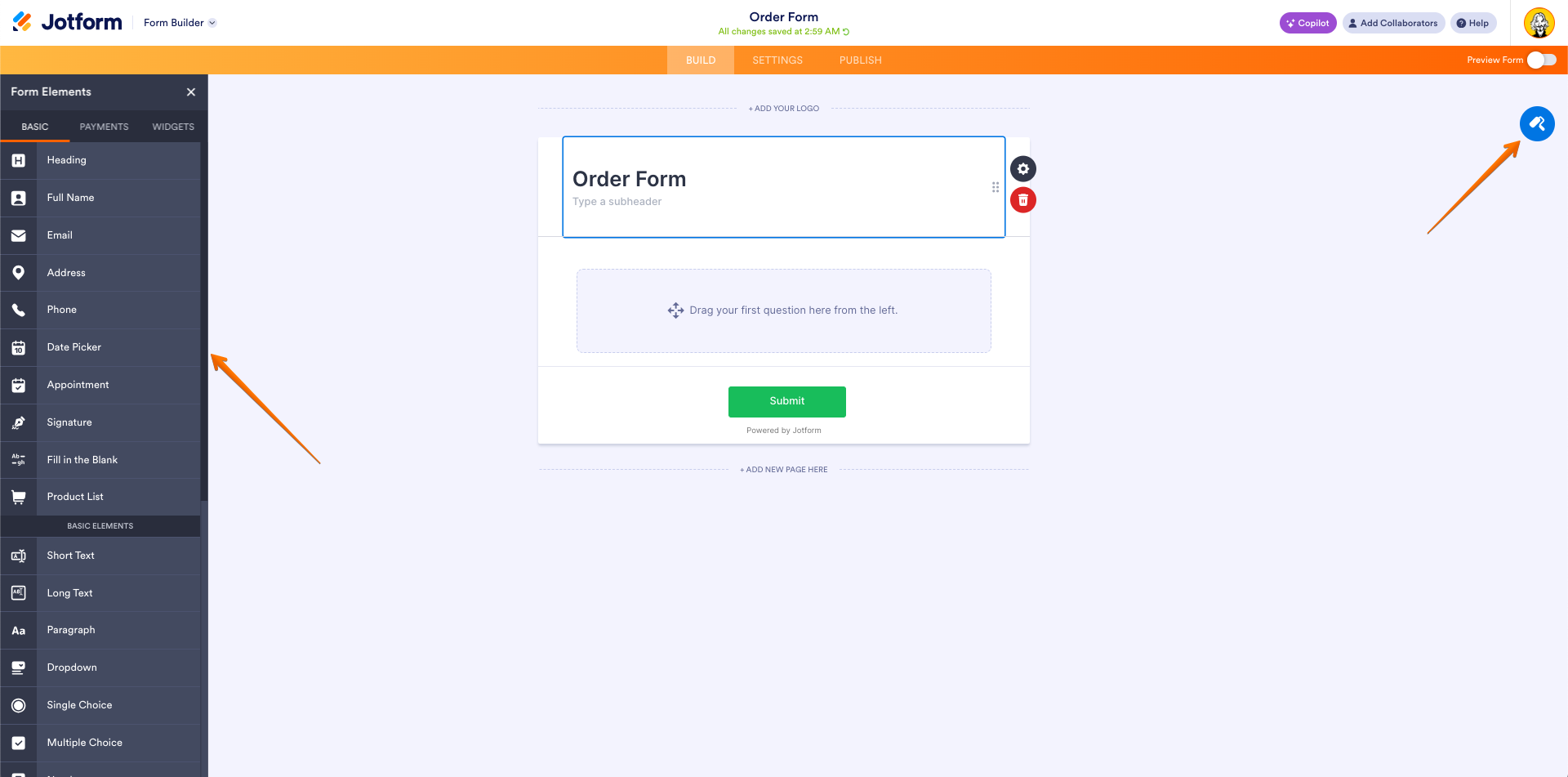Add the Single Choice element
1568x777 pixels.
pos(100,705)
